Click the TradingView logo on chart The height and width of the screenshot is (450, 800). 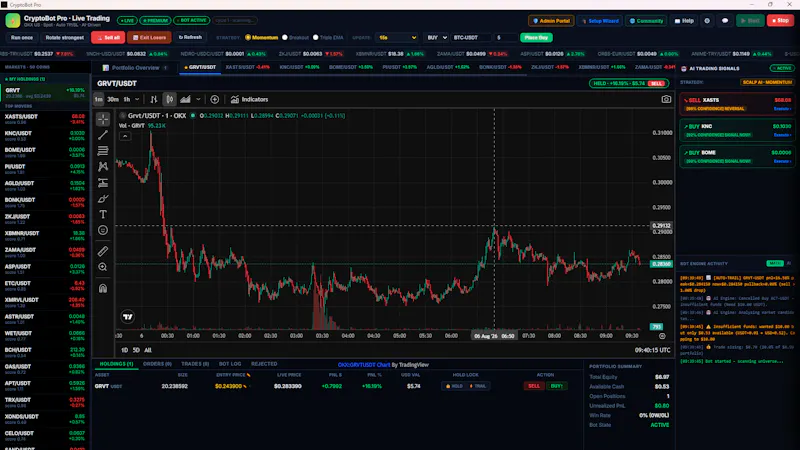[x=128, y=317]
